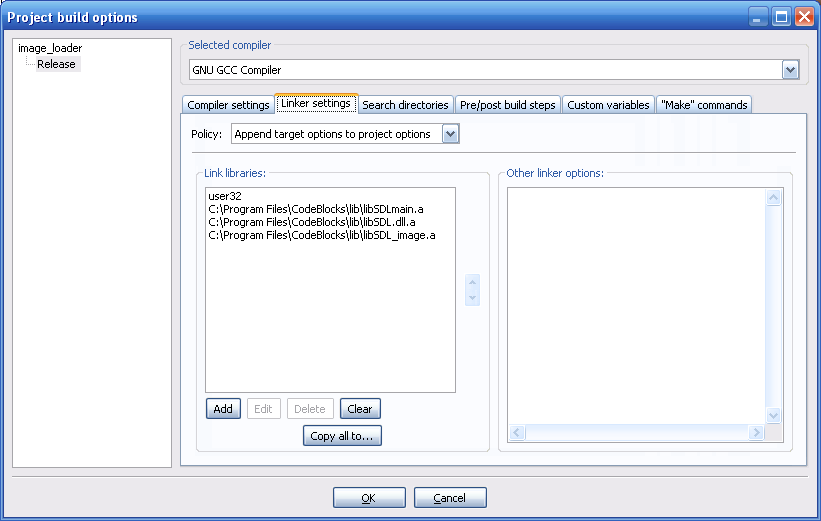
Task: Open the Custom variables tab
Action: (608, 105)
